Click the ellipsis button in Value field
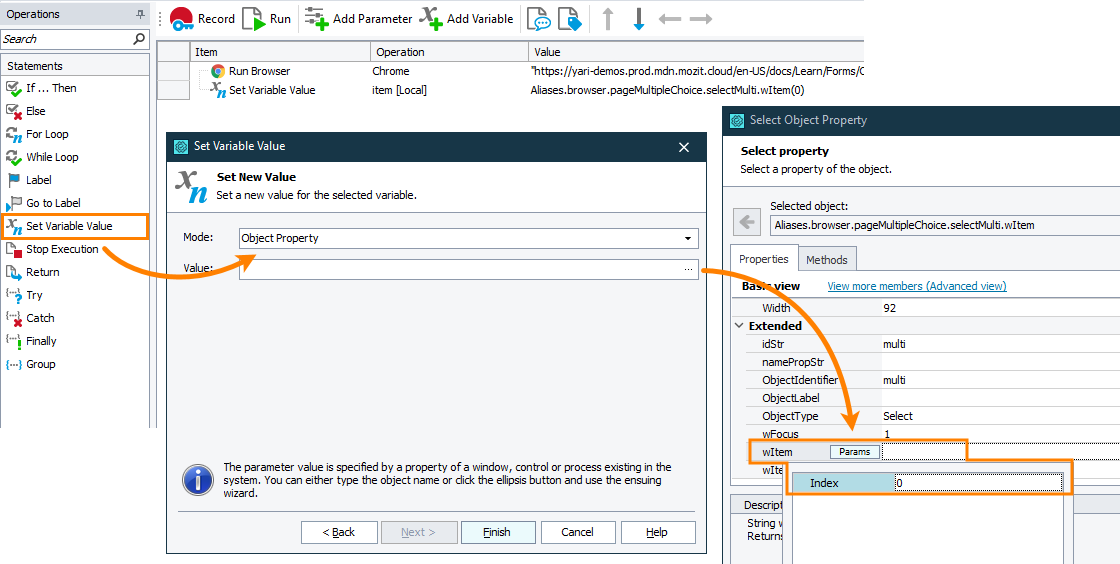This screenshot has width=1120, height=564. pos(688,269)
